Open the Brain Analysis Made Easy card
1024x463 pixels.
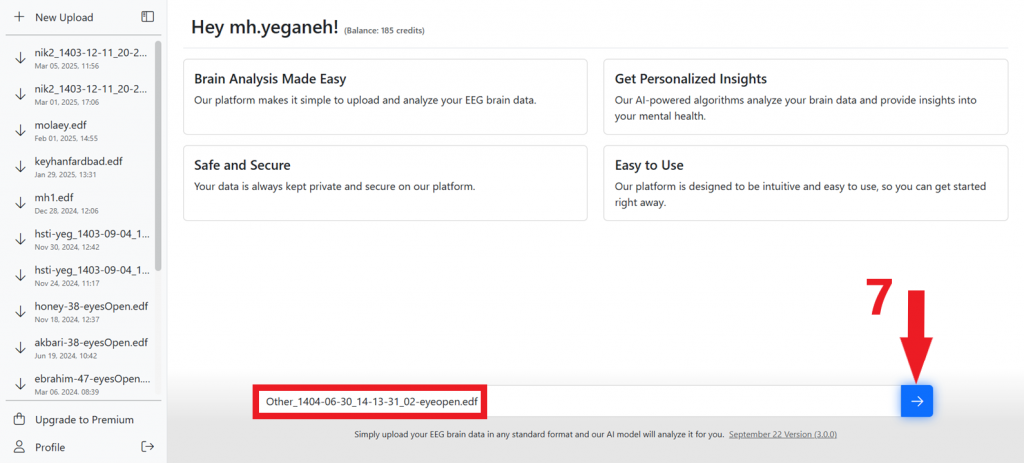[385, 96]
